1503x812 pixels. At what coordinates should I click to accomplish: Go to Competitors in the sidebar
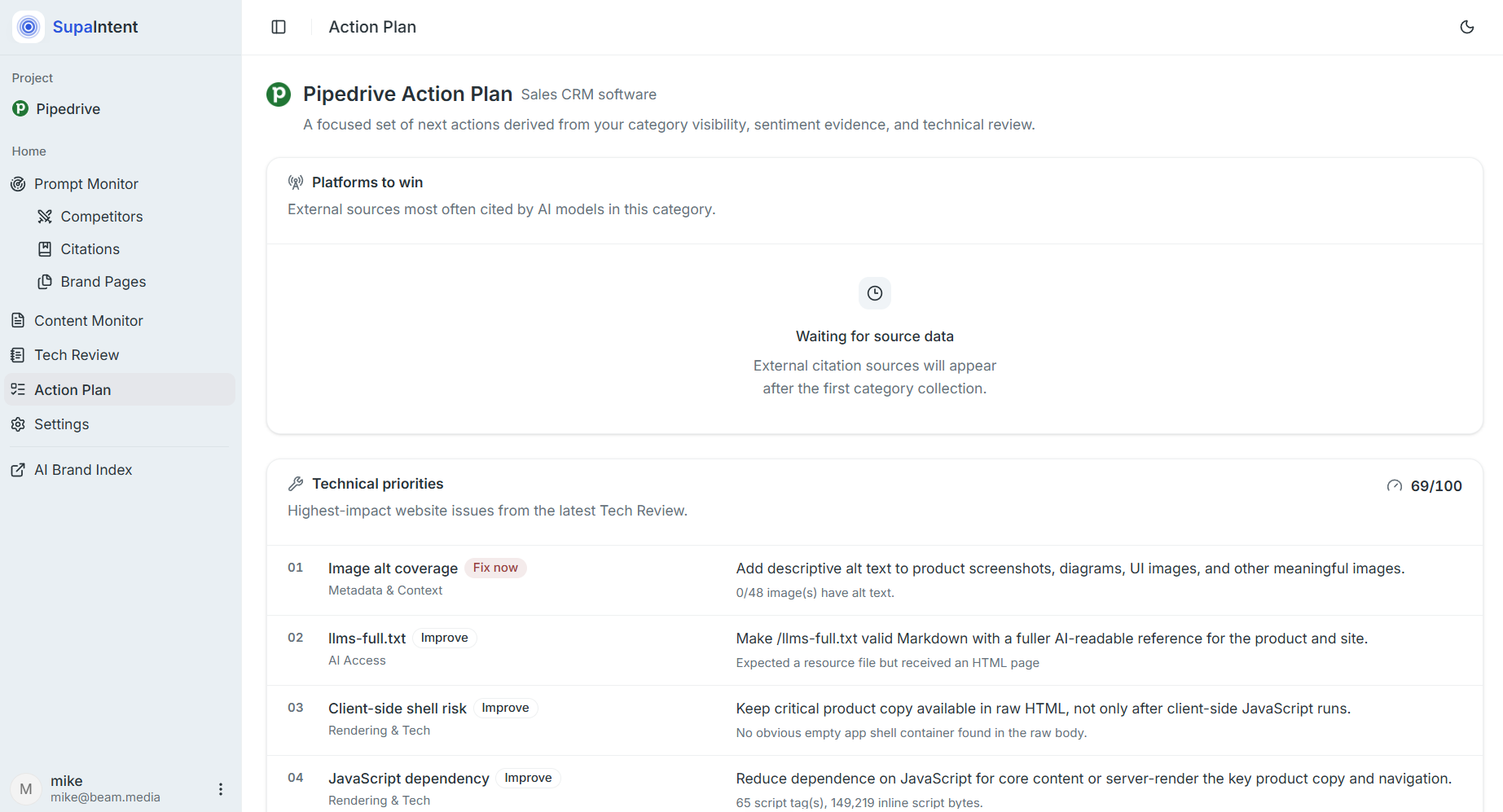coord(102,217)
